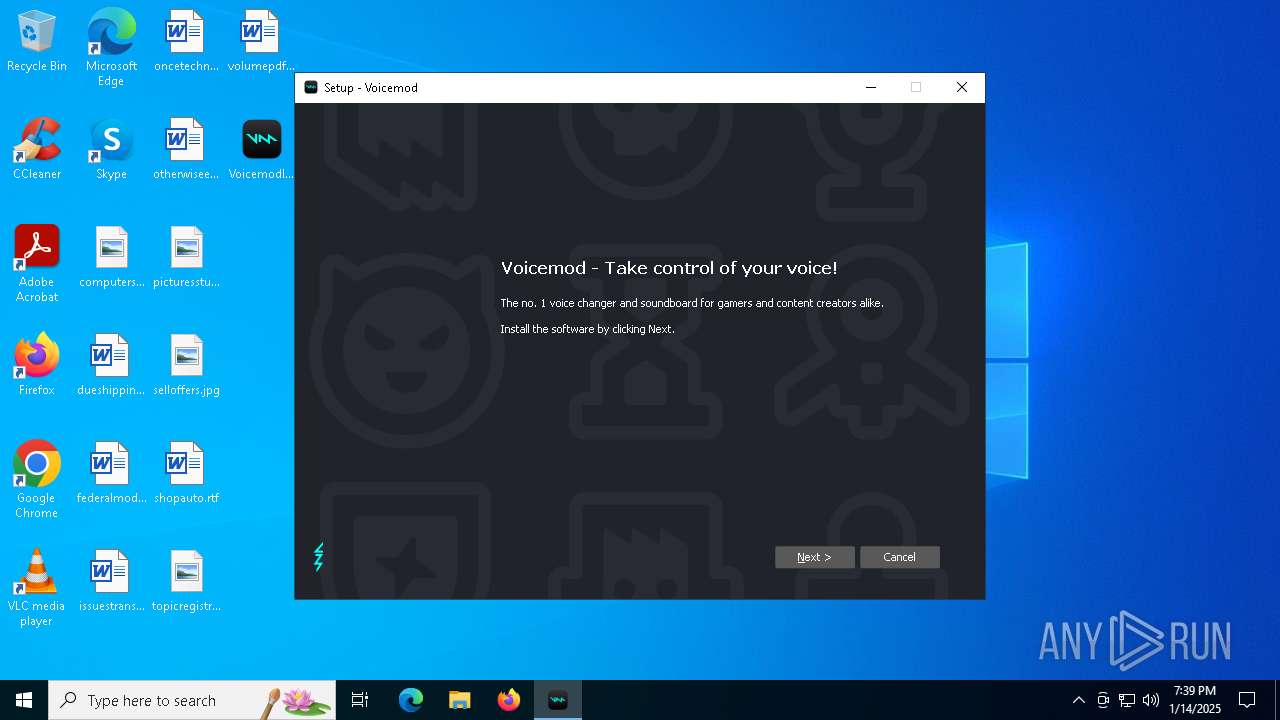Select the Firefox desktop shortcut
This screenshot has width=1280, height=720.
37,366
